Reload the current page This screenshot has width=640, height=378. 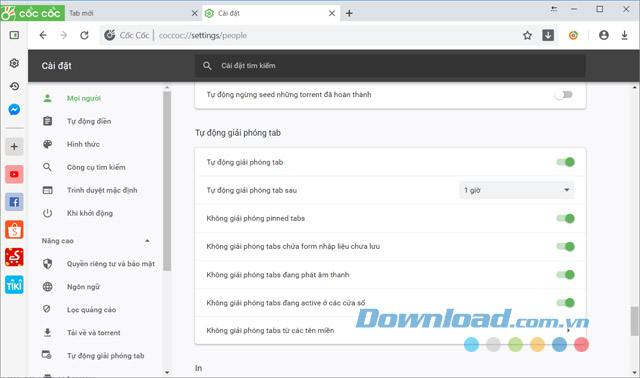84,36
